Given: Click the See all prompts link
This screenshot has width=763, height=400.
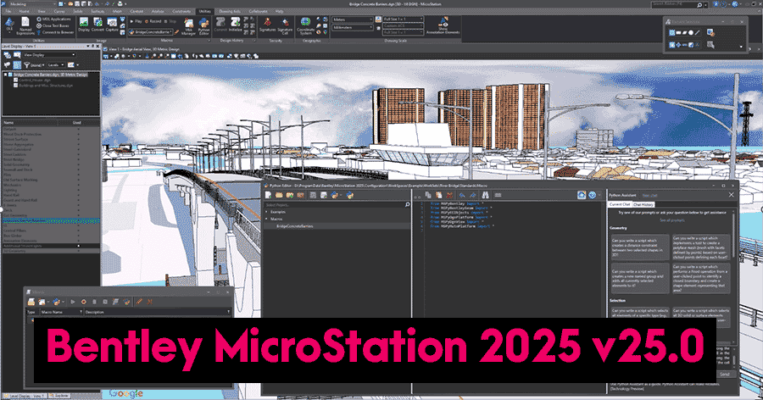Looking at the screenshot, I should point(672,220).
